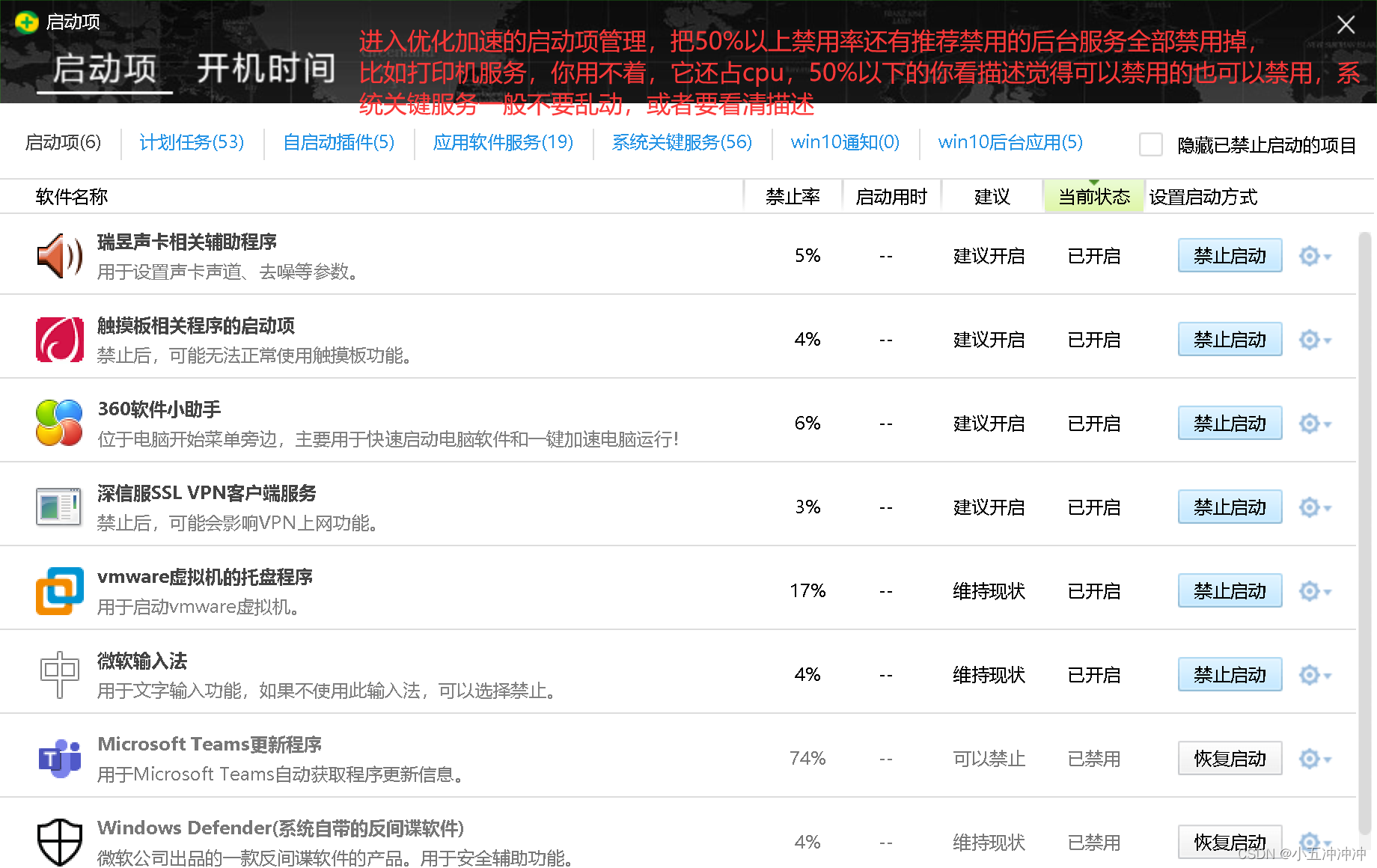Close the 启动项 window

point(1346,25)
